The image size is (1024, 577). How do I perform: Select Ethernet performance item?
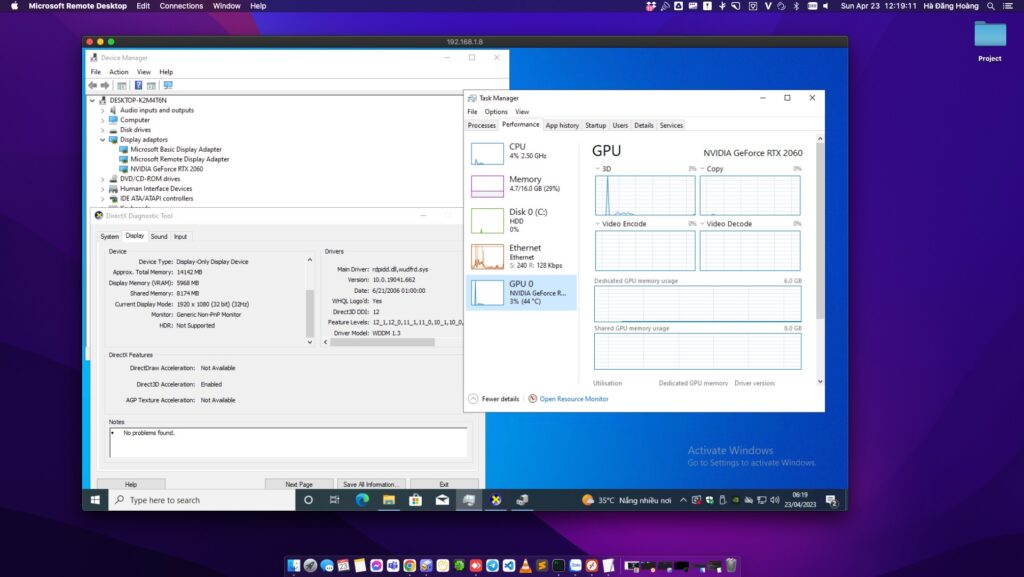click(x=521, y=257)
